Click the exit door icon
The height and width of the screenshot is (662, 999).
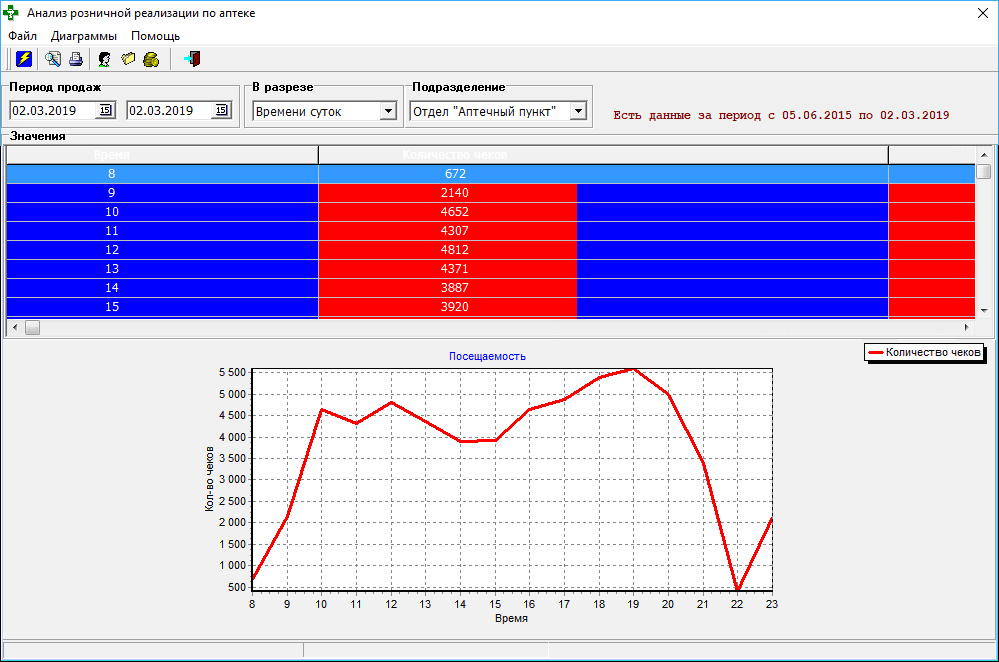point(192,59)
